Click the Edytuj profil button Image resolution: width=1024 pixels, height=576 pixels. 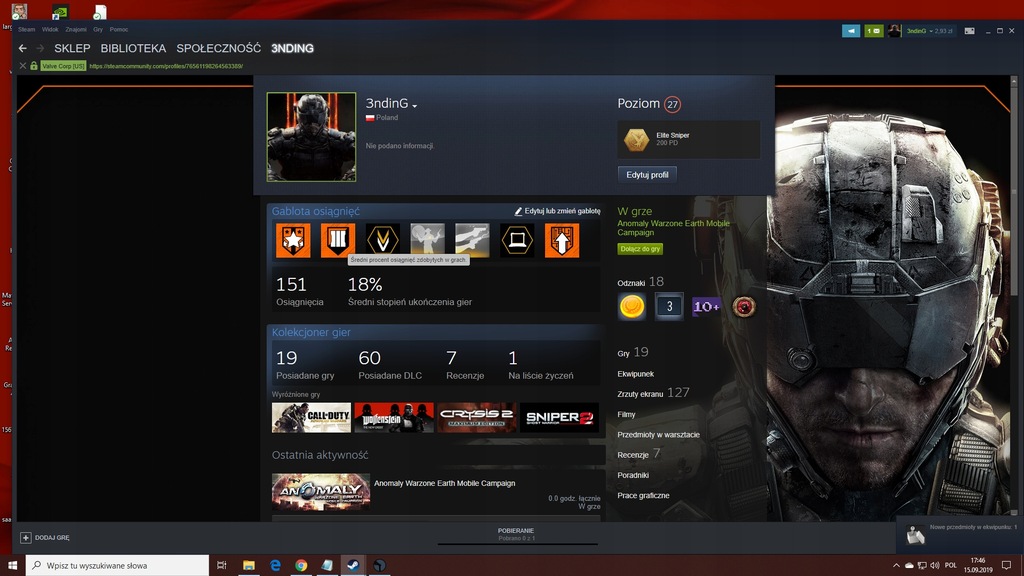pyautogui.click(x=647, y=174)
